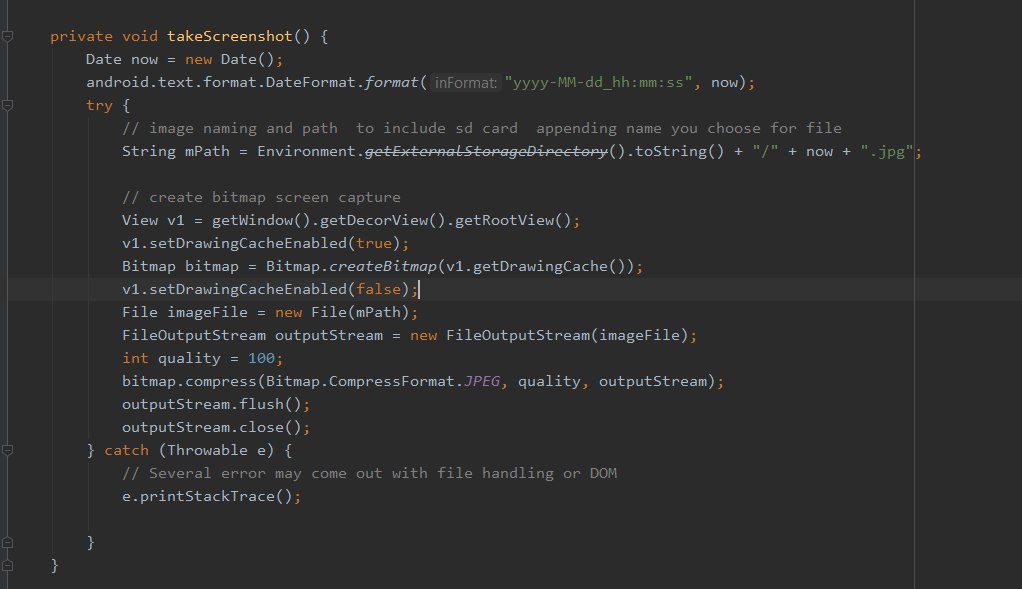This screenshot has height=589, width=1022.
Task: Click the 'void' keyword
Action: pyautogui.click(x=140, y=36)
